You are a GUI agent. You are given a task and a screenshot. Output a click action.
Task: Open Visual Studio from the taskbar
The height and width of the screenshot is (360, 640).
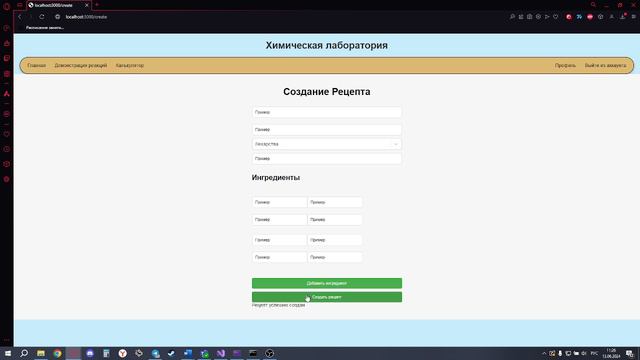click(x=221, y=353)
